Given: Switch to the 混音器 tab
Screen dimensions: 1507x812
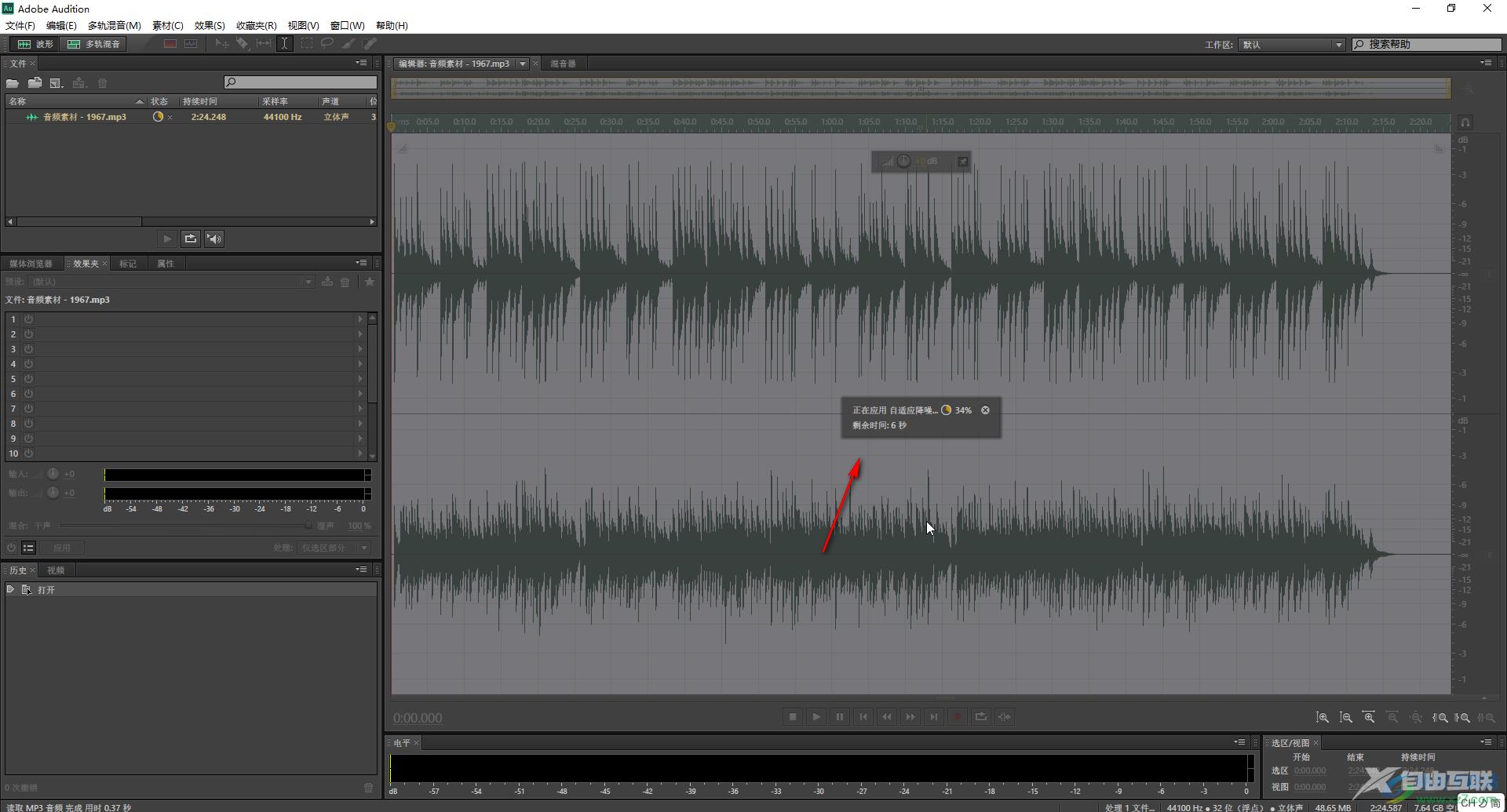Looking at the screenshot, I should coord(563,64).
